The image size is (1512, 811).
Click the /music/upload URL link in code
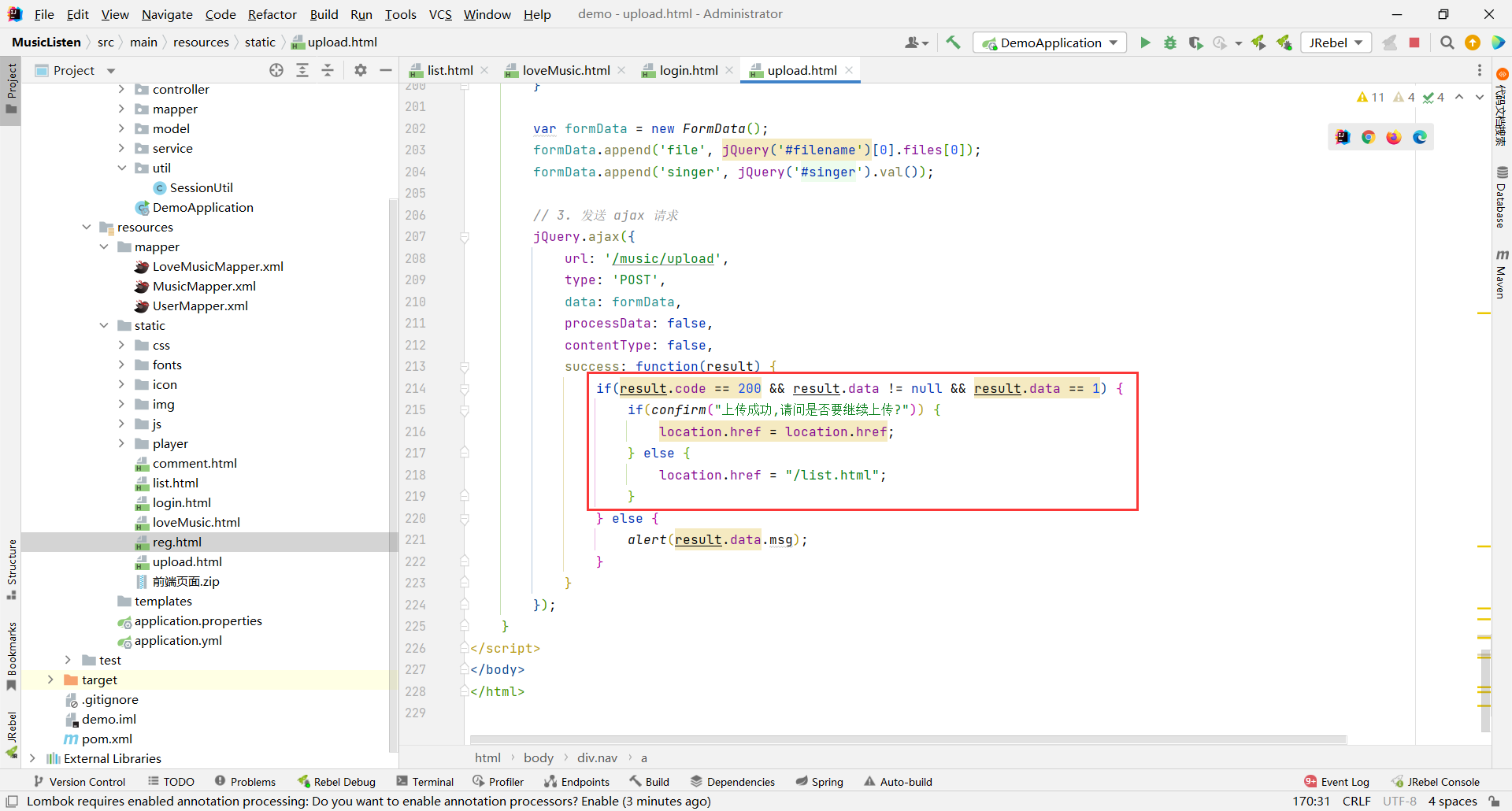(x=663, y=258)
